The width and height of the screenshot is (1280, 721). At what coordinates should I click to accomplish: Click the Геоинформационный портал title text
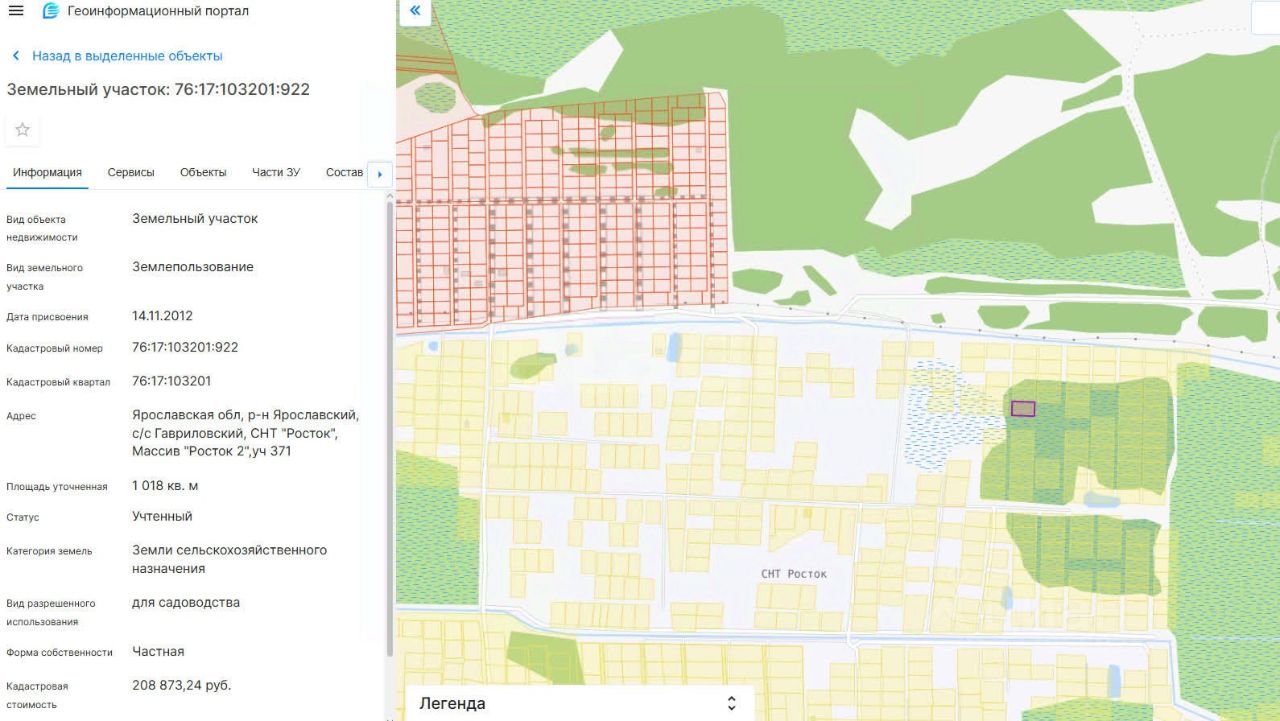point(158,11)
